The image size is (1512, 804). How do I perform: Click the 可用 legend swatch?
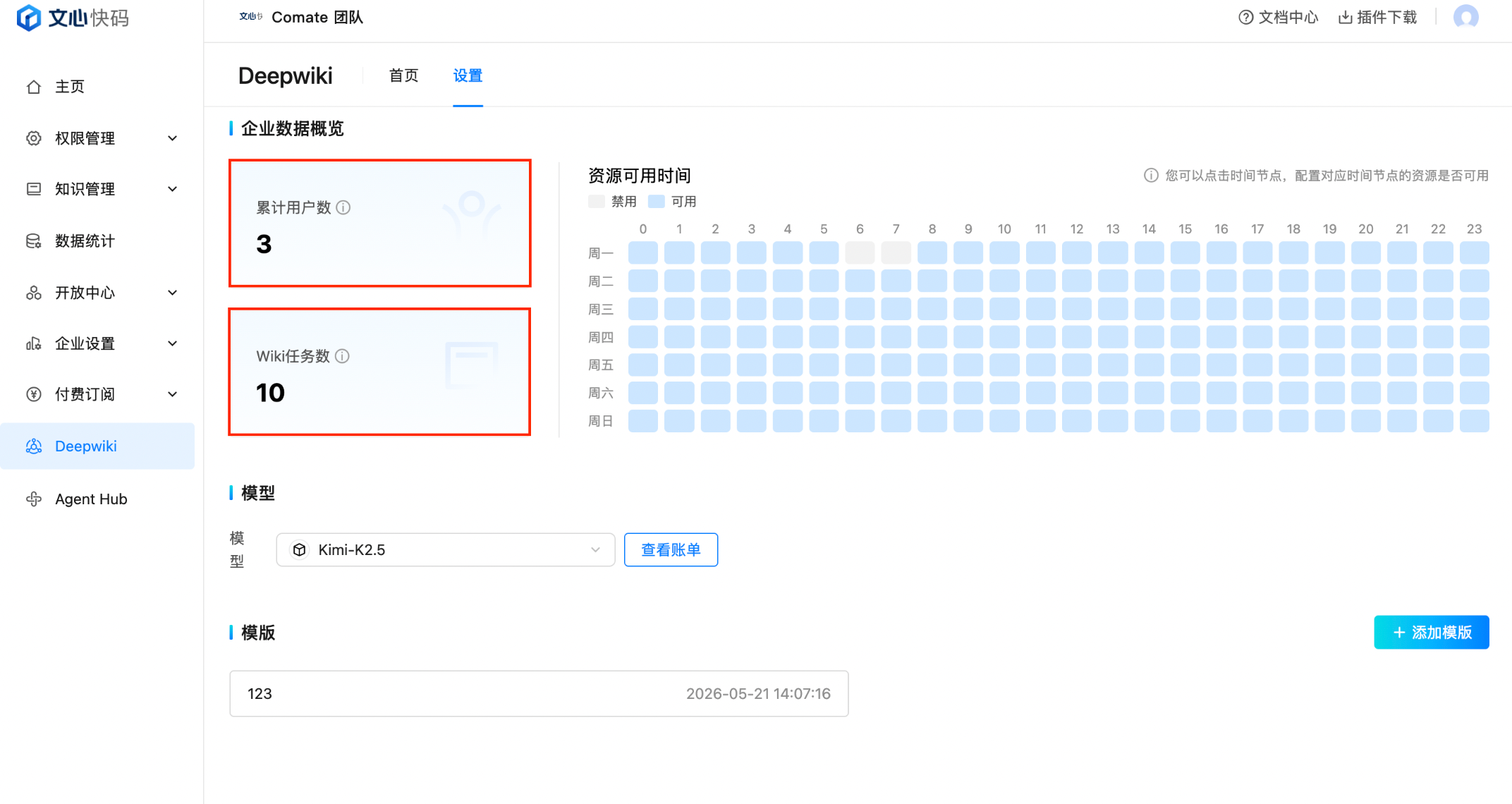point(657,202)
